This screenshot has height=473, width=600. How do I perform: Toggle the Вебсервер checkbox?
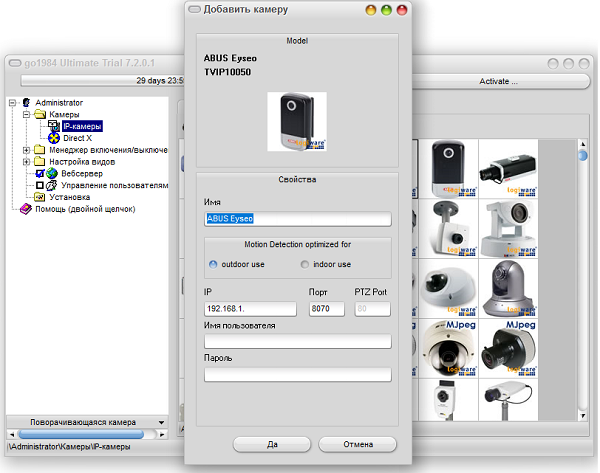pos(39,173)
